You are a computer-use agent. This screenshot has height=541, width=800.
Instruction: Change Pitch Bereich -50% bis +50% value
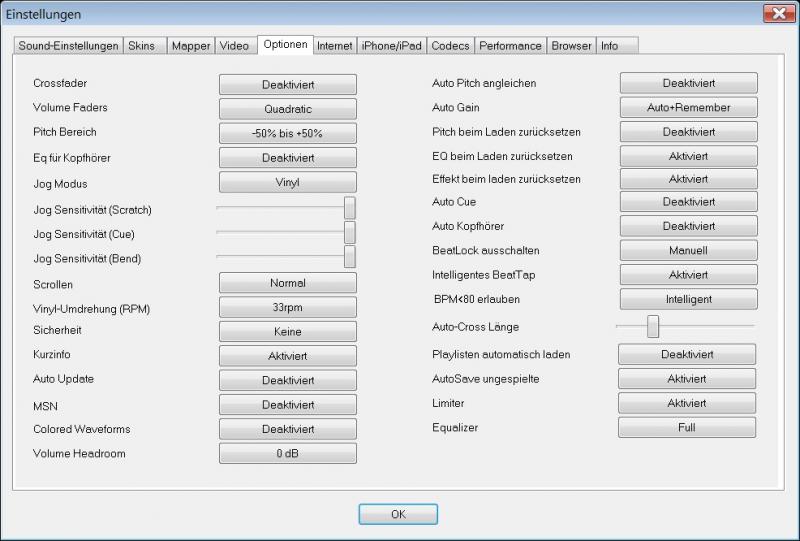point(288,134)
